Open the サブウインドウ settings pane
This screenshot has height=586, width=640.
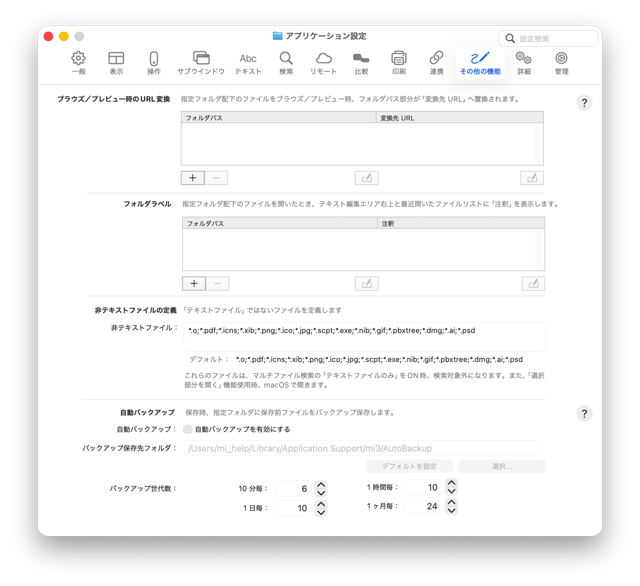[201, 63]
